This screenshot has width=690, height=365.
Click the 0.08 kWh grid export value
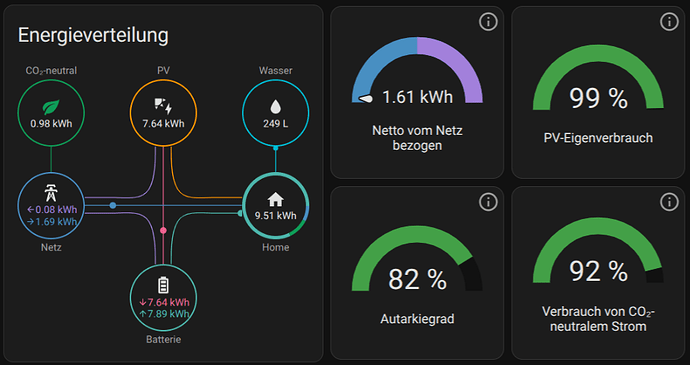tap(51, 210)
